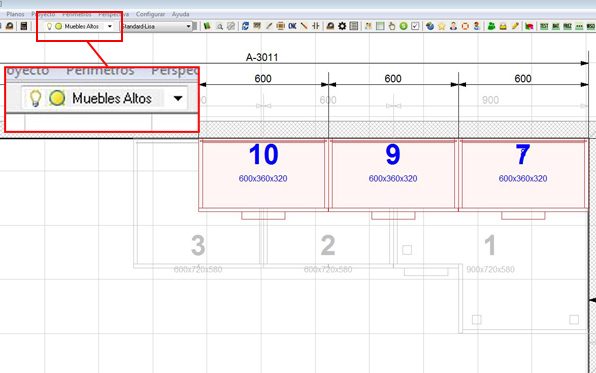Open the Ayuda menu

click(x=180, y=14)
